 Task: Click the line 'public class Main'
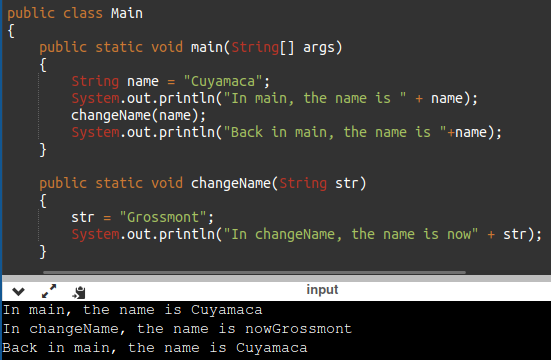coord(75,13)
